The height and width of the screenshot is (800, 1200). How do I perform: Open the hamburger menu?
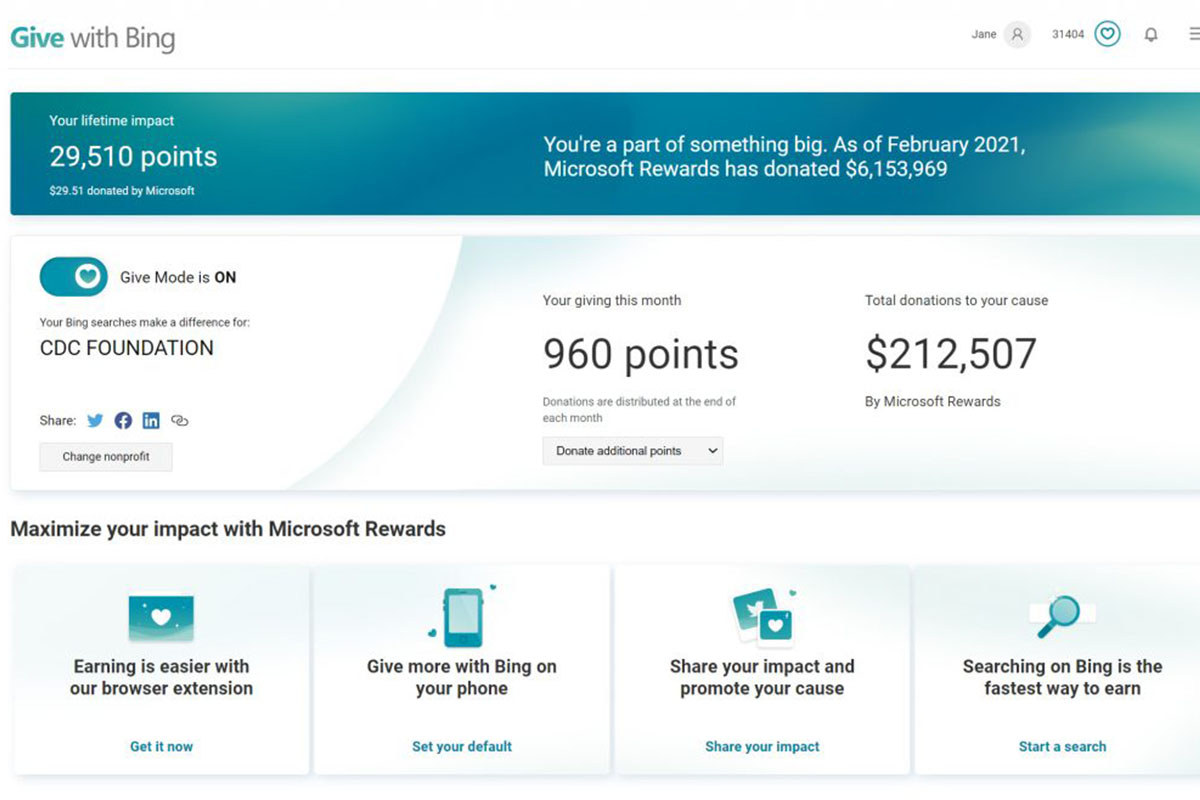click(x=1193, y=35)
